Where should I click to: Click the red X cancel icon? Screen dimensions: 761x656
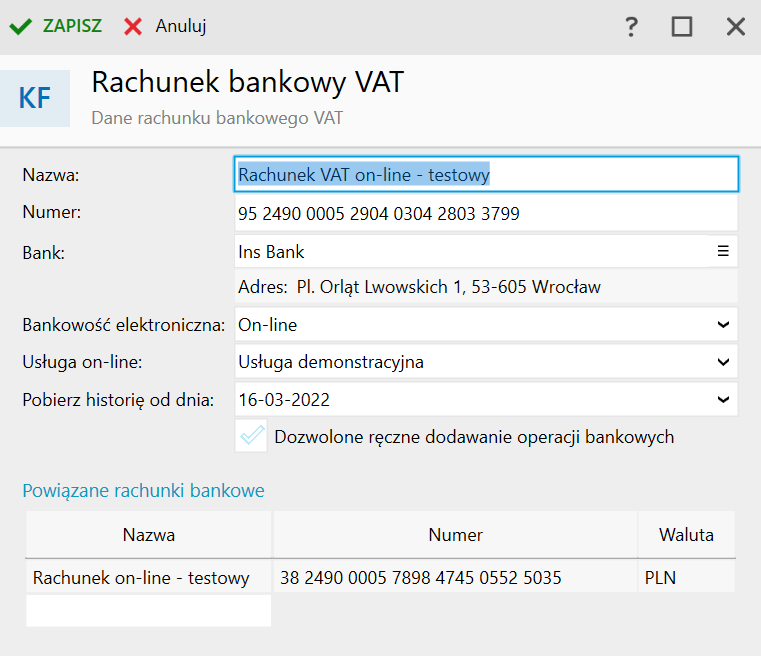pos(132,27)
